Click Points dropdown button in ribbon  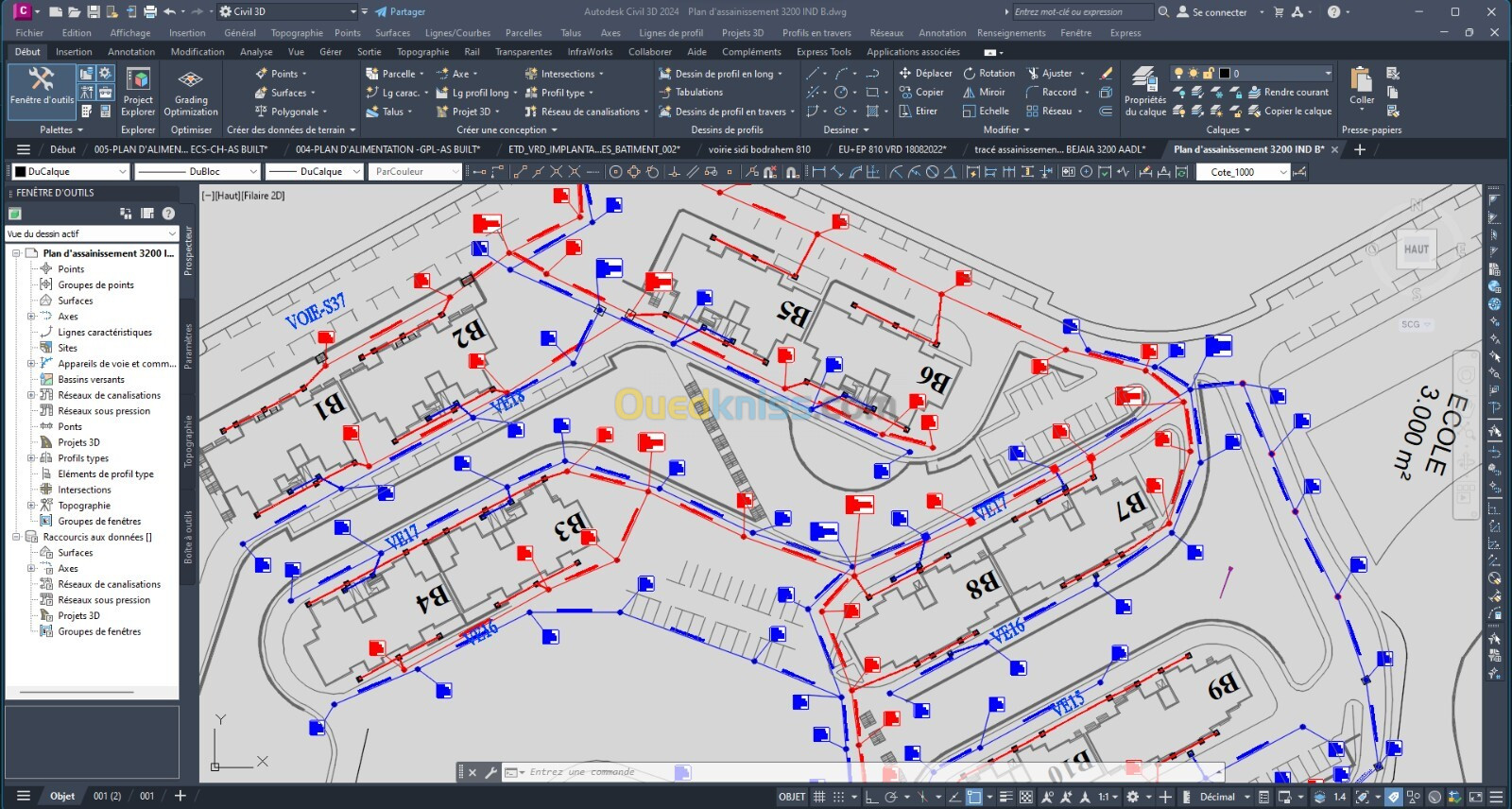pyautogui.click(x=281, y=73)
